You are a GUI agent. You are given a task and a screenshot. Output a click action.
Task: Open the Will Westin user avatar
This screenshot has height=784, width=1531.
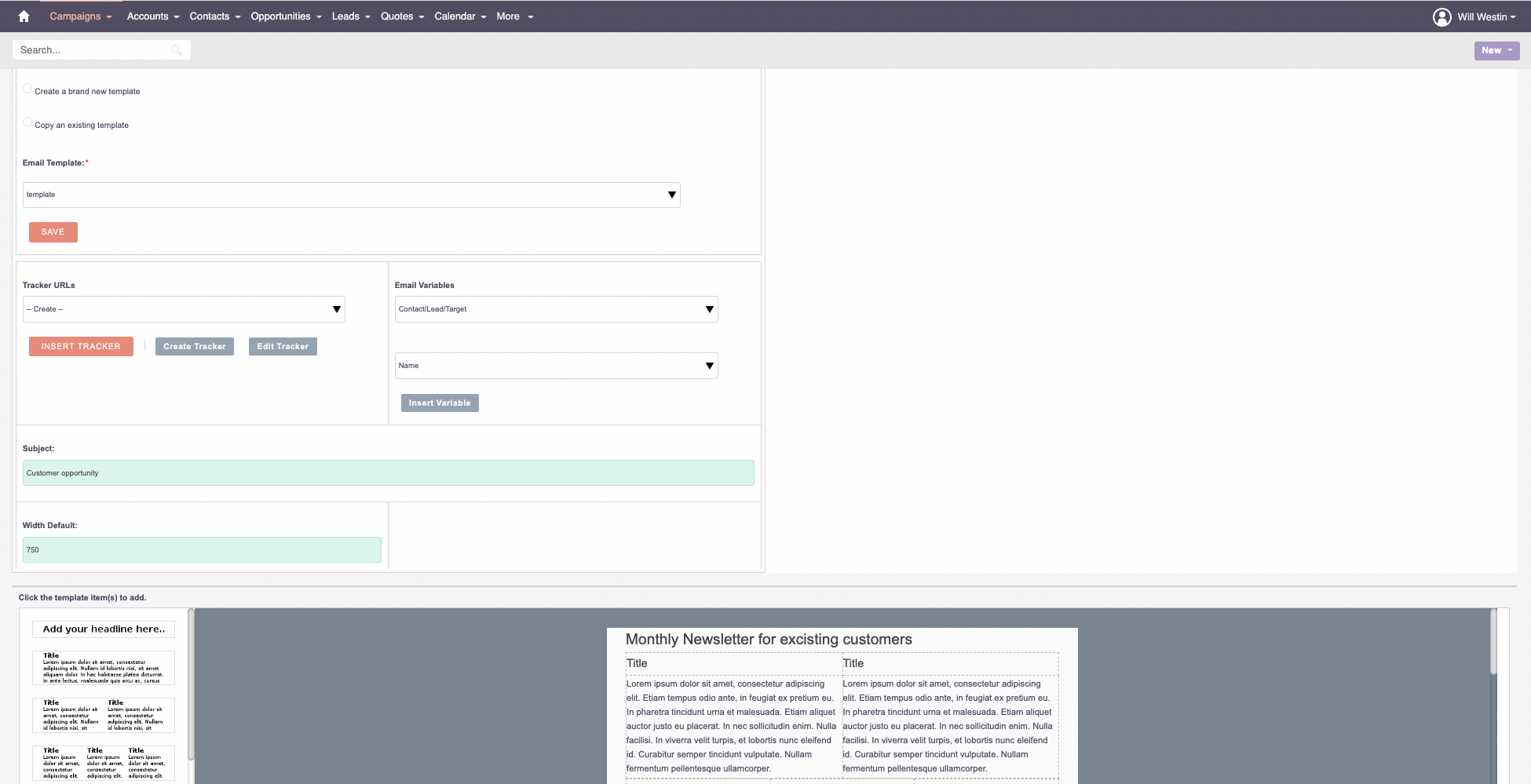[1441, 16]
